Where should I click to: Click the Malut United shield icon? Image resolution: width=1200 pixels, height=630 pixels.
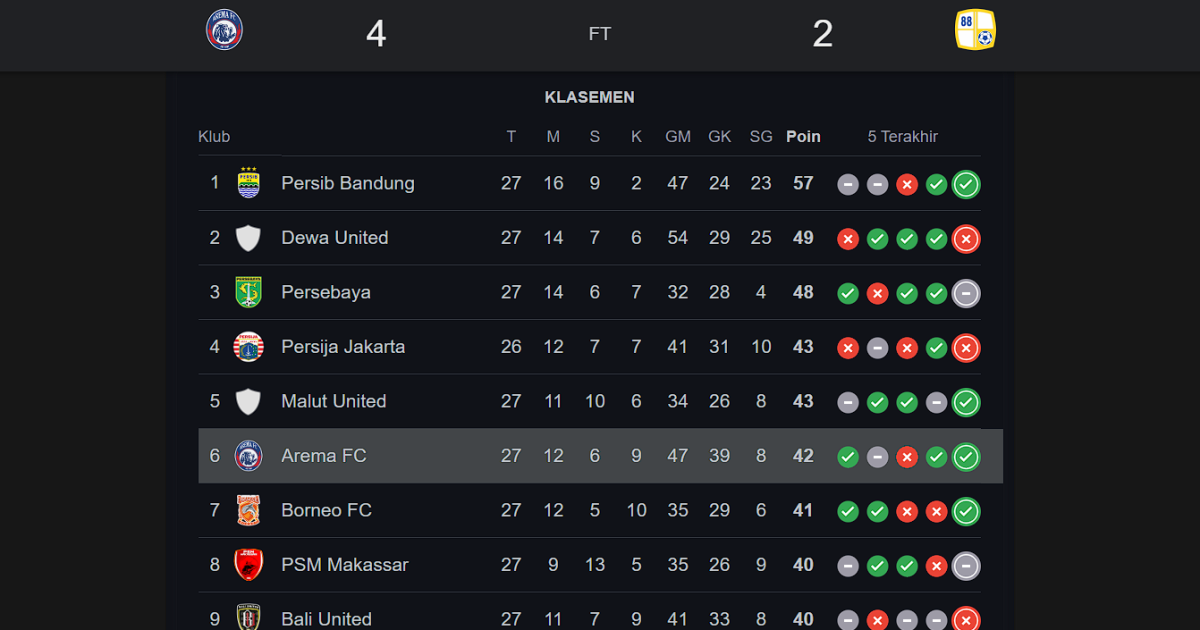tap(248, 402)
